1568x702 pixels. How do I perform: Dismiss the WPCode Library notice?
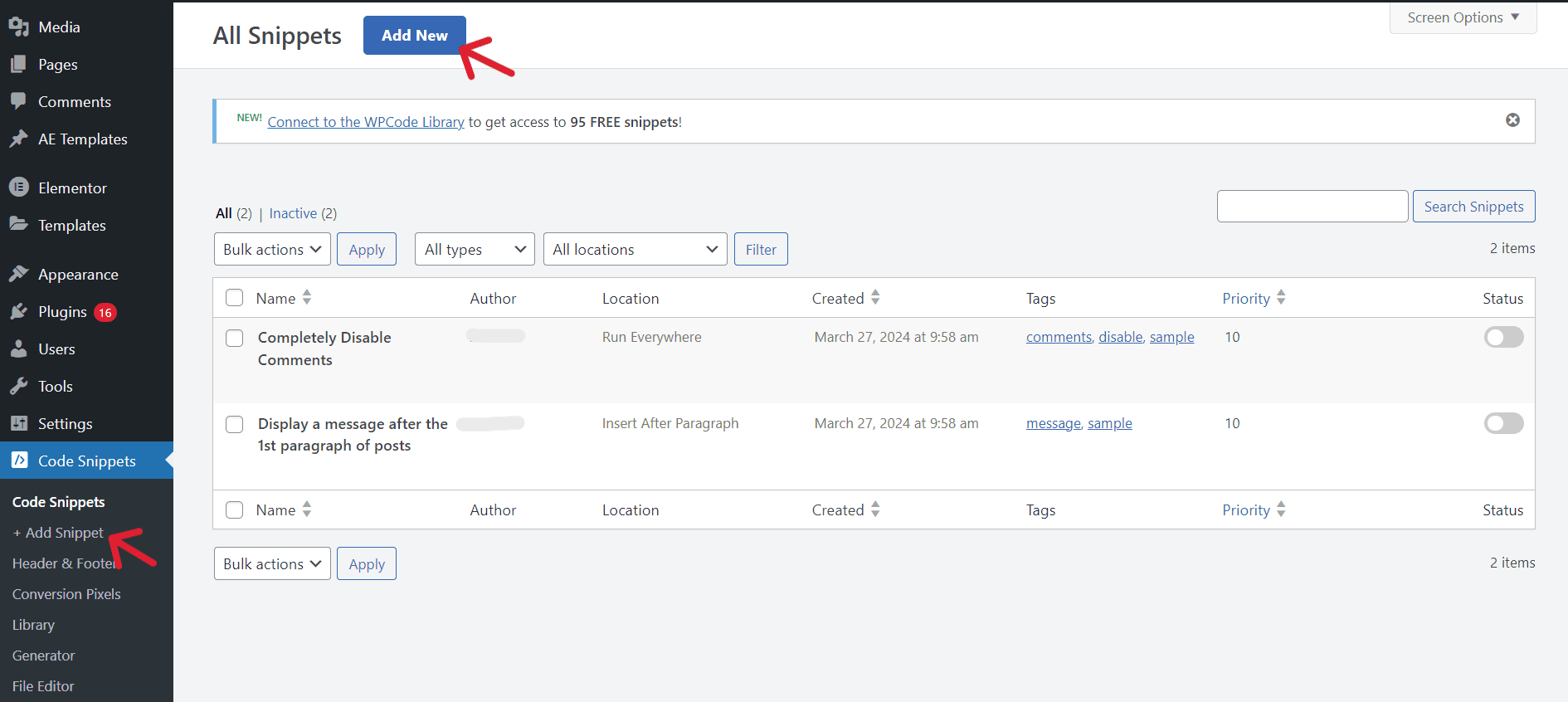pos(1513,120)
